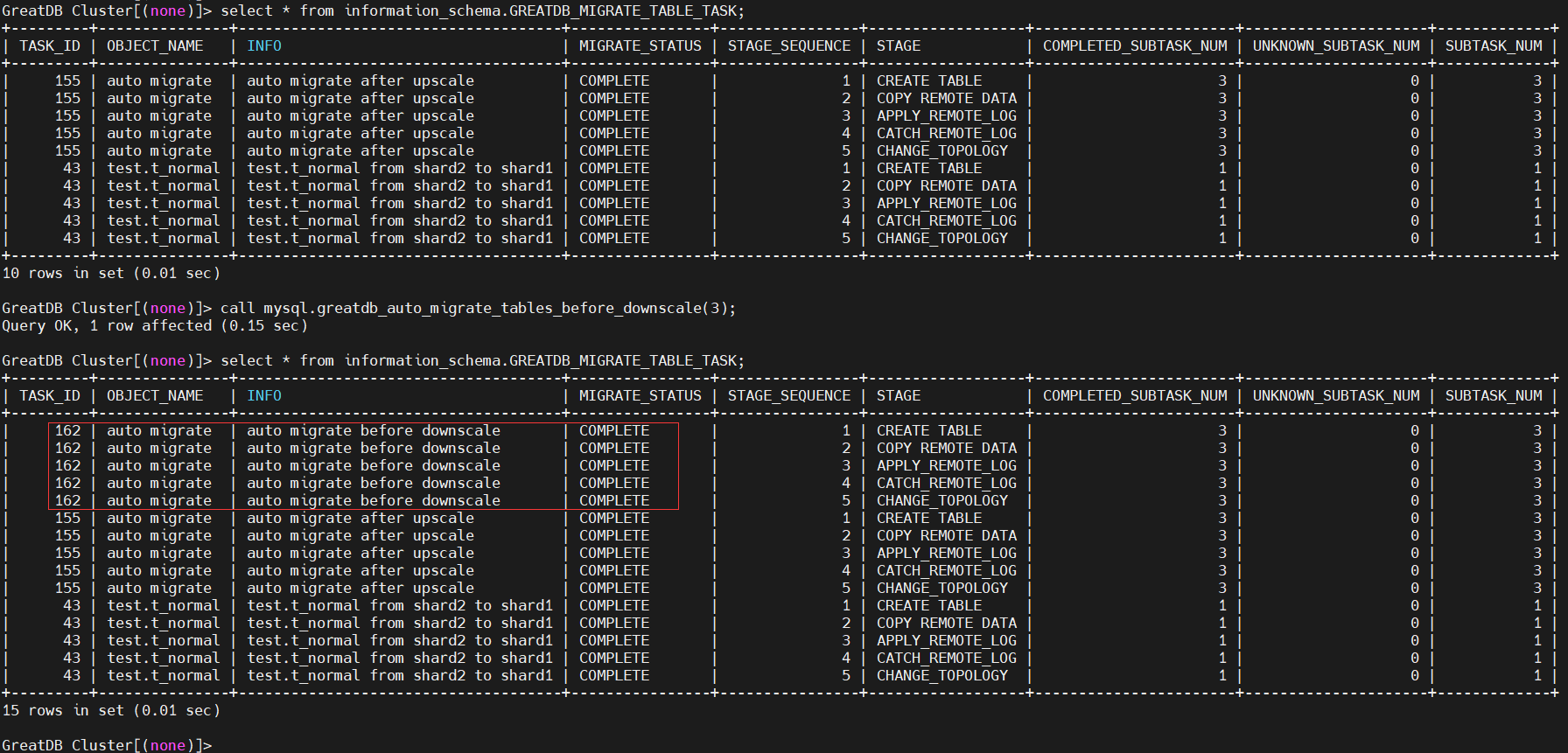Click the last 'test.t_normal from shard2 to shard1' cell
The height and width of the screenshot is (753, 1568).
(400, 675)
